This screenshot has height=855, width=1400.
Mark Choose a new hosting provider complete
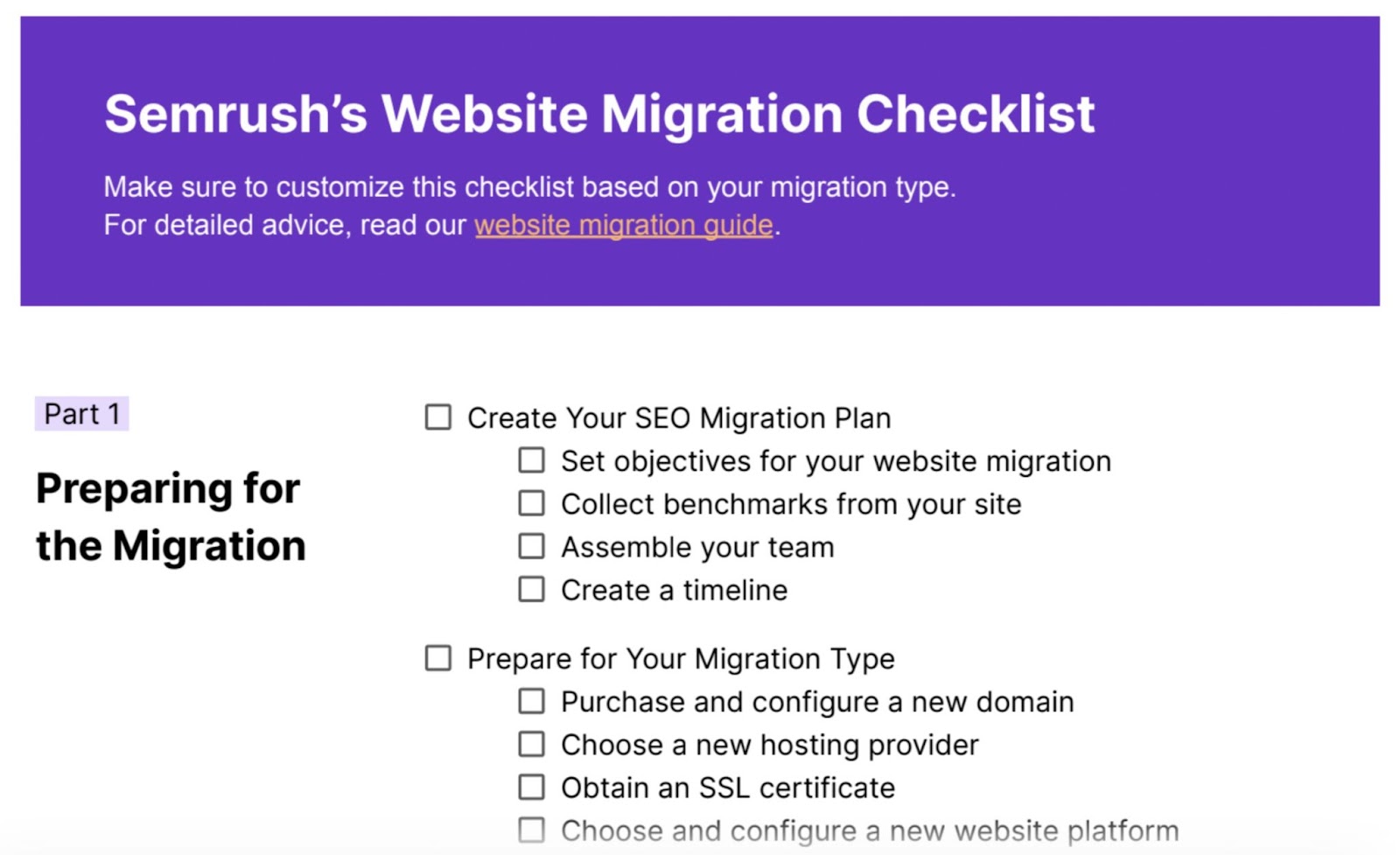pyautogui.click(x=531, y=744)
